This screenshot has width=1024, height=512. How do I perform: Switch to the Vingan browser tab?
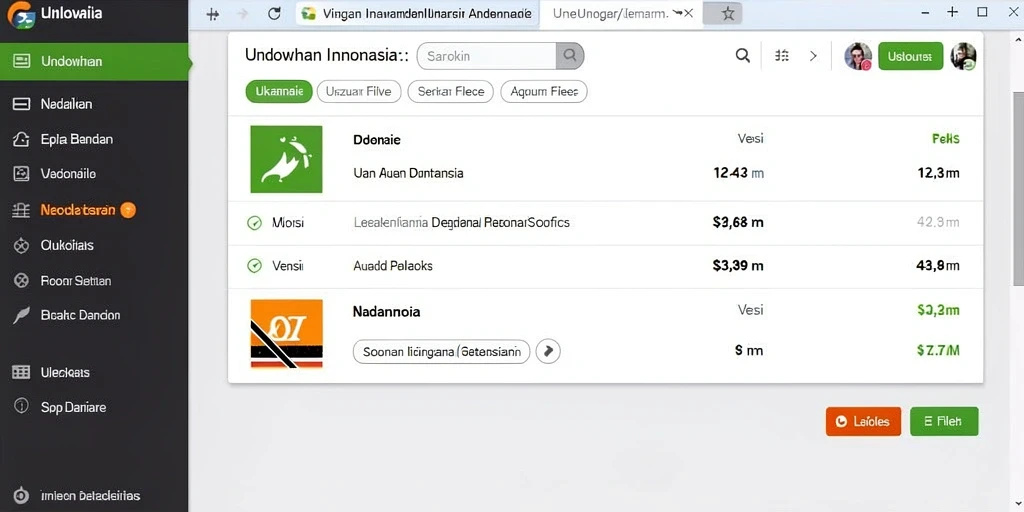(417, 13)
